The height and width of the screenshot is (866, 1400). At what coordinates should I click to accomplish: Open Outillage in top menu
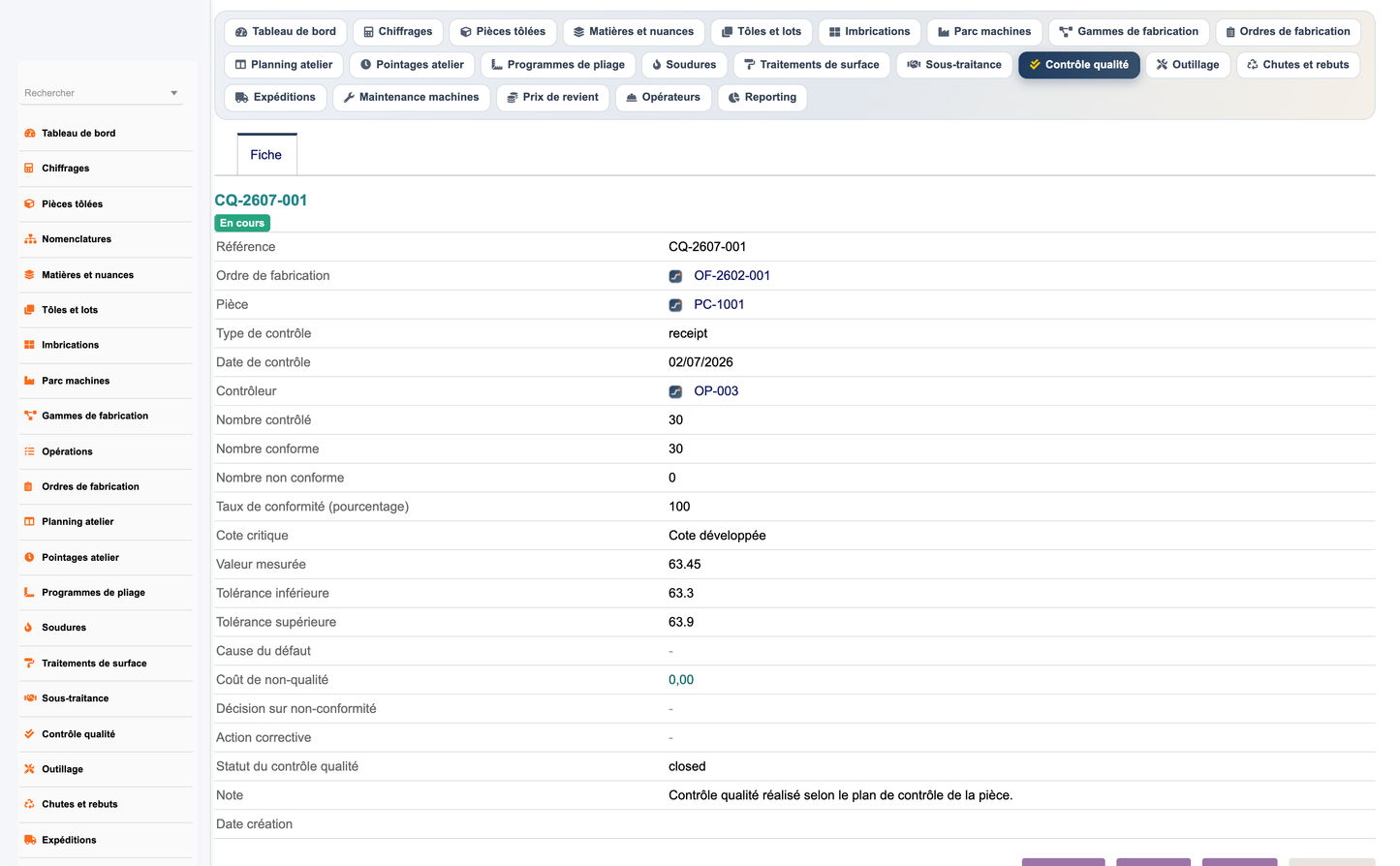1188,65
